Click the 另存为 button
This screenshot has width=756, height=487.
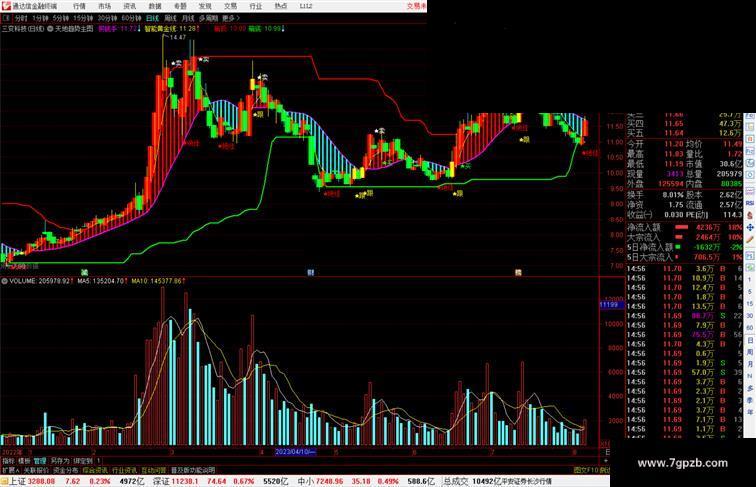(x=60, y=461)
